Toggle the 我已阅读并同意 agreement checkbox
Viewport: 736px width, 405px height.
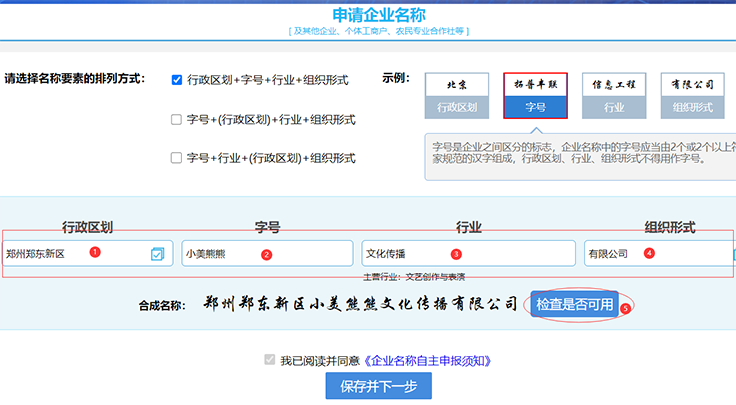[x=269, y=360]
